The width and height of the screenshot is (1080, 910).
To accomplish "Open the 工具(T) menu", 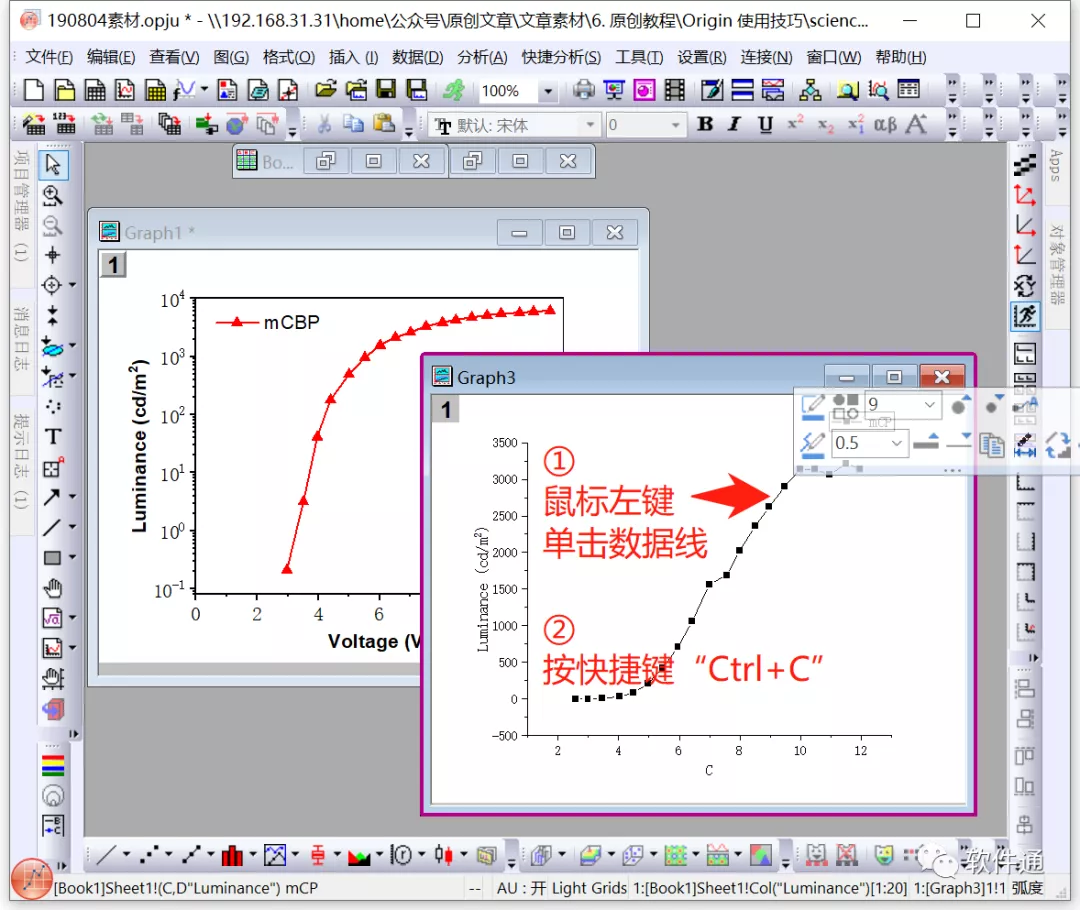I will click(x=638, y=57).
